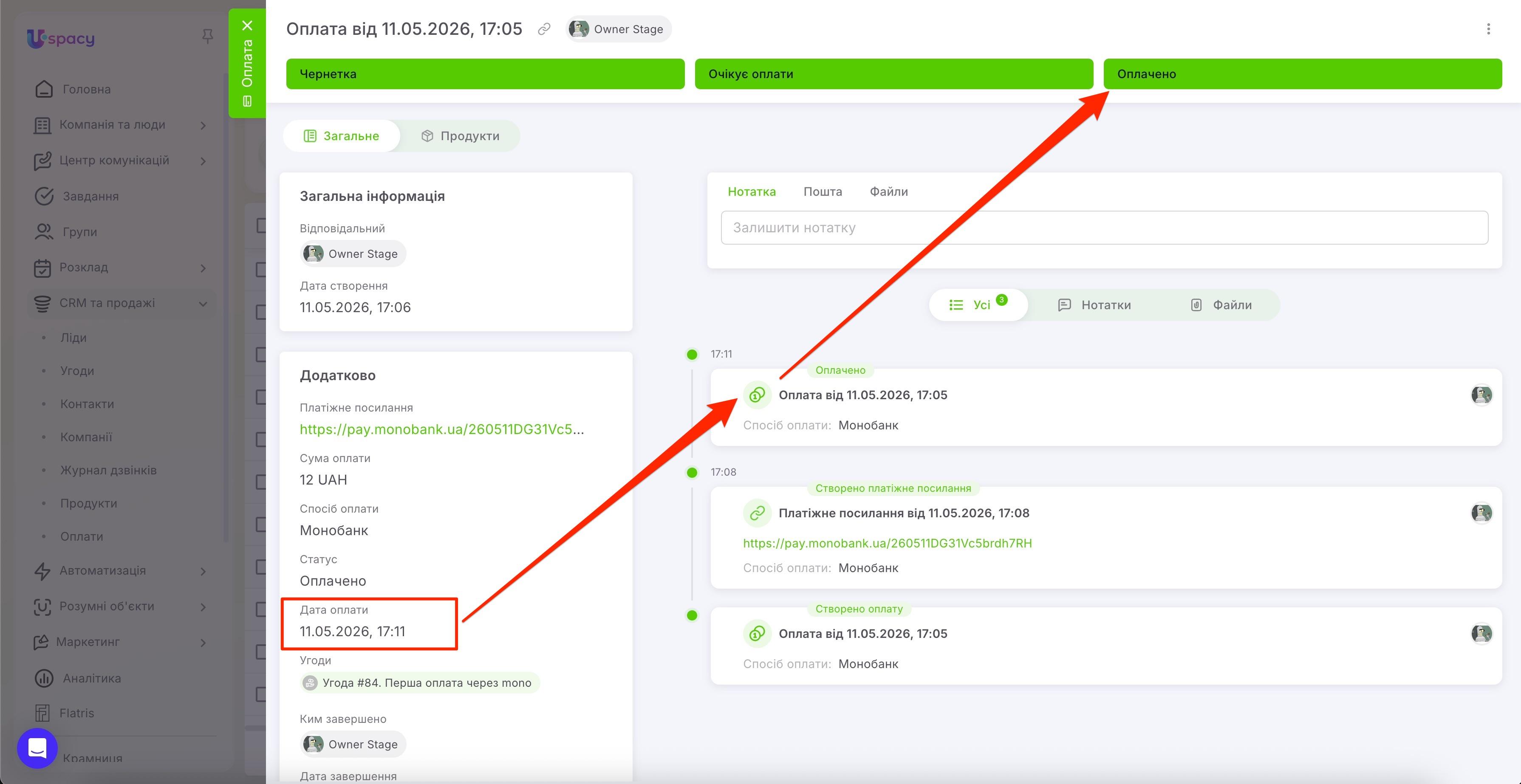The width and height of the screenshot is (1521, 784).
Task: Open the Intercom chat bubble
Action: click(37, 748)
